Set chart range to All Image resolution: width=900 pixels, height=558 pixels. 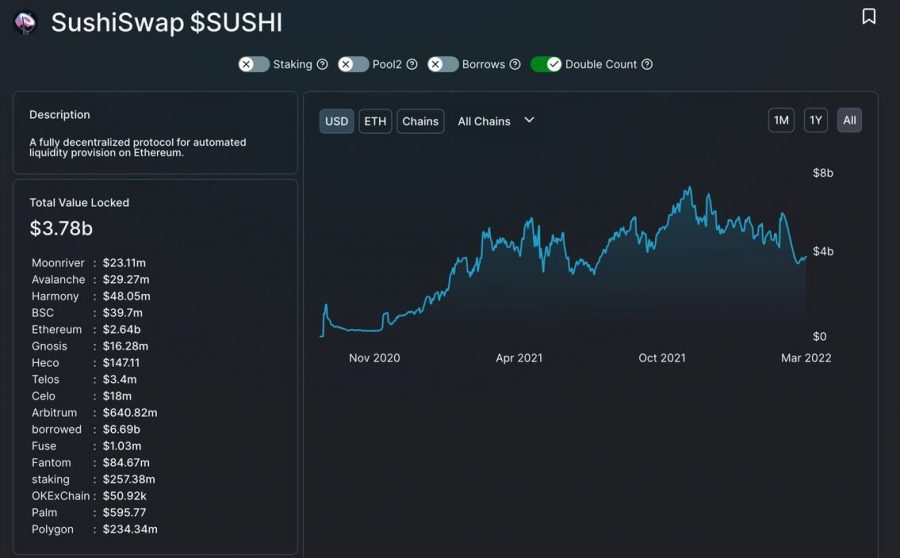[x=849, y=120]
